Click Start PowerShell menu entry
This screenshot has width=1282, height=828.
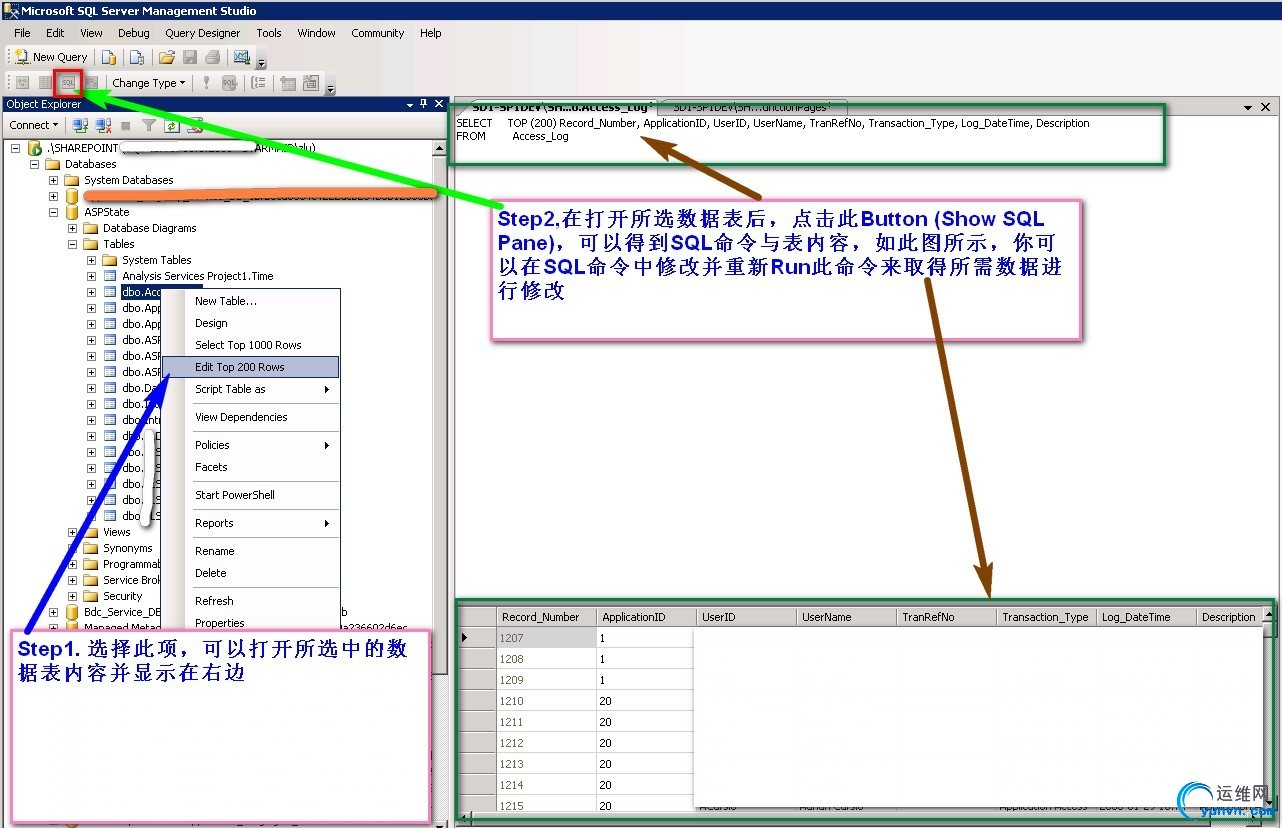[251, 495]
